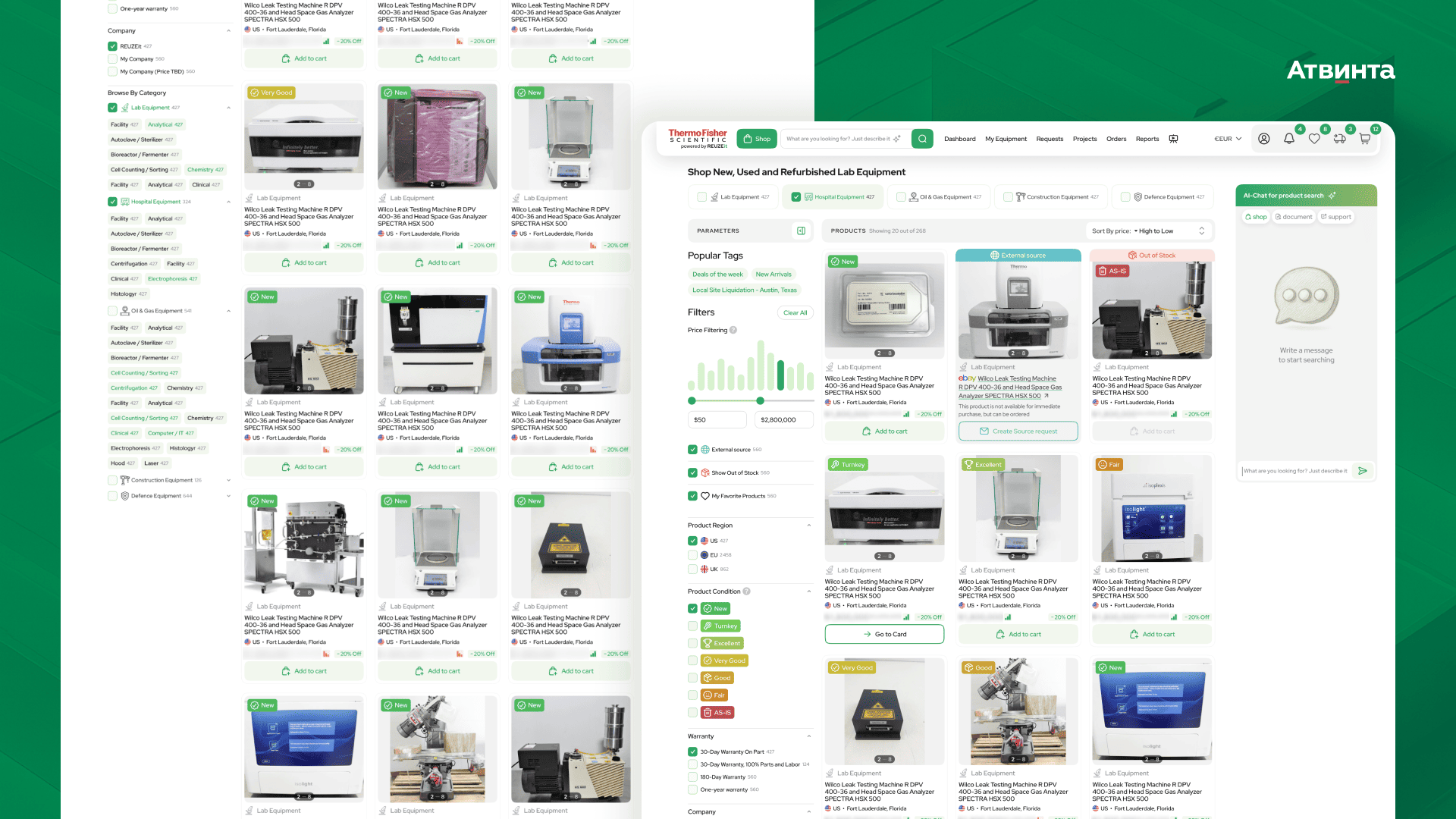The image size is (1456, 819).
Task: Open the Dashboard menu item
Action: (x=960, y=139)
